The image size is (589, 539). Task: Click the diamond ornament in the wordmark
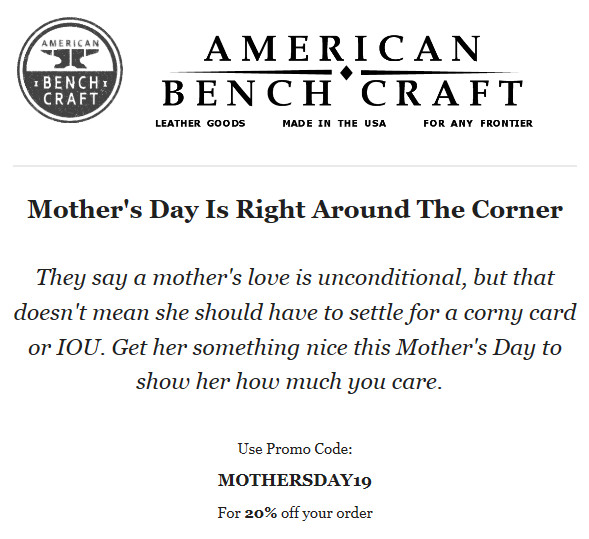pos(346,72)
